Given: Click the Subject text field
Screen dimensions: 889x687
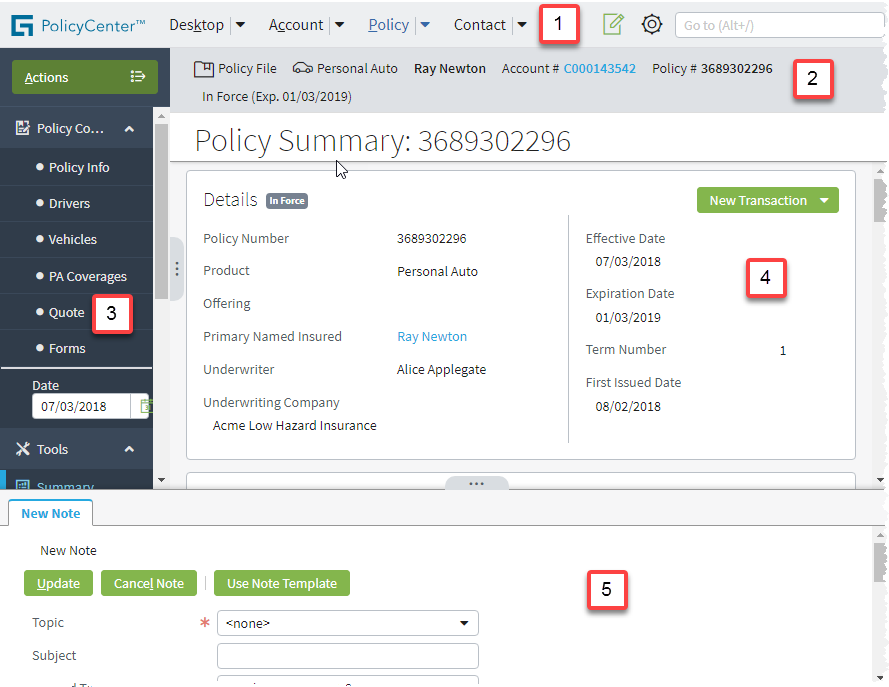Looking at the screenshot, I should (347, 656).
